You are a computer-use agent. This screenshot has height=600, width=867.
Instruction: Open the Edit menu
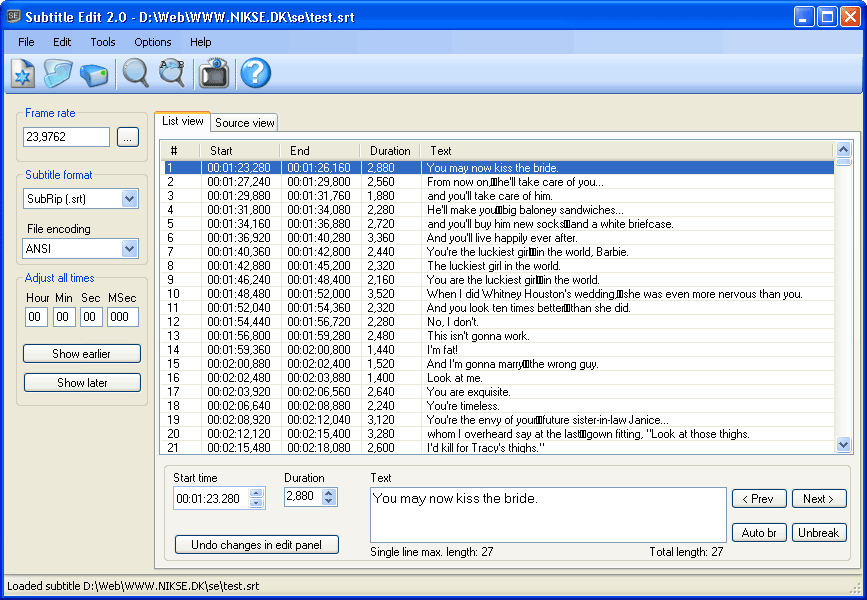click(62, 42)
